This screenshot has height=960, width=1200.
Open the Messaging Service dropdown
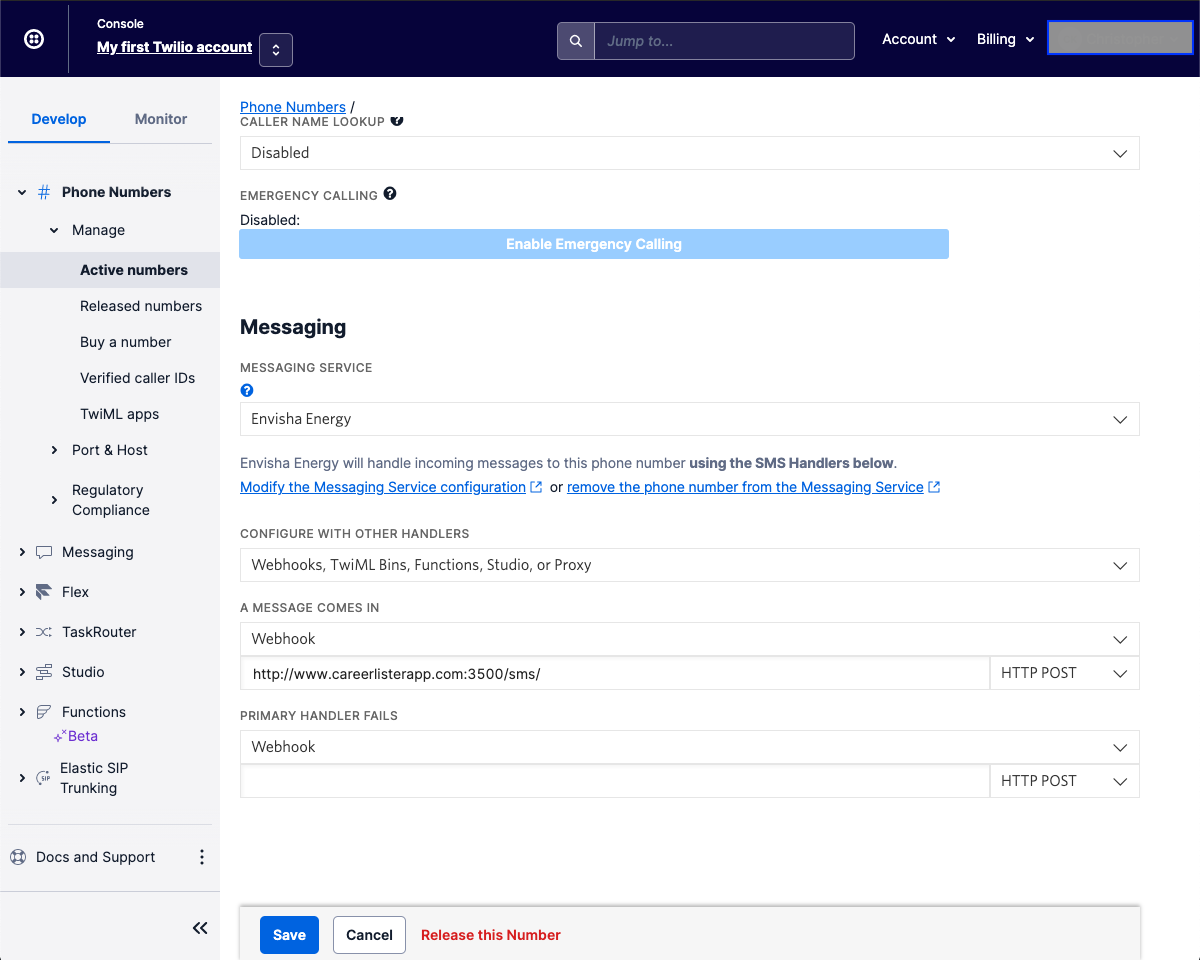click(x=690, y=419)
